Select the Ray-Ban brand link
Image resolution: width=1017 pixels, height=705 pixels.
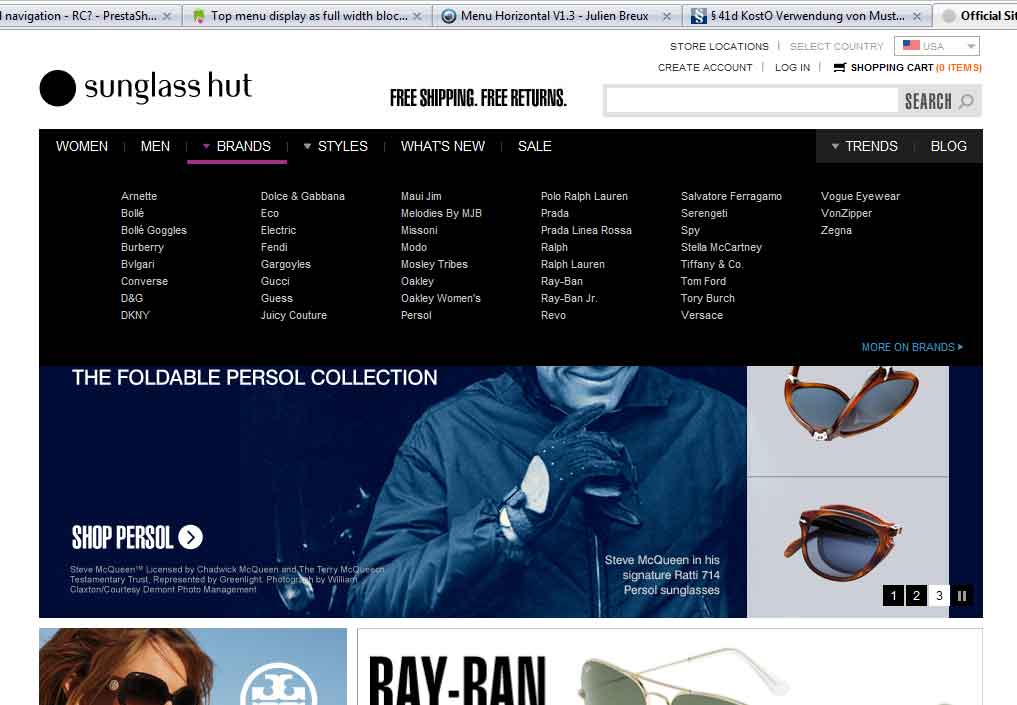(x=562, y=281)
